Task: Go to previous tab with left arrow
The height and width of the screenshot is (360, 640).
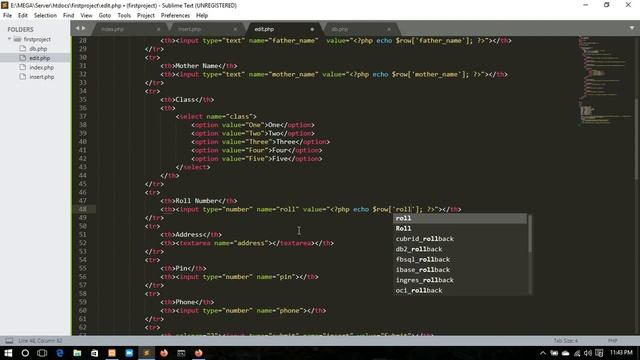Action: (x=78, y=28)
